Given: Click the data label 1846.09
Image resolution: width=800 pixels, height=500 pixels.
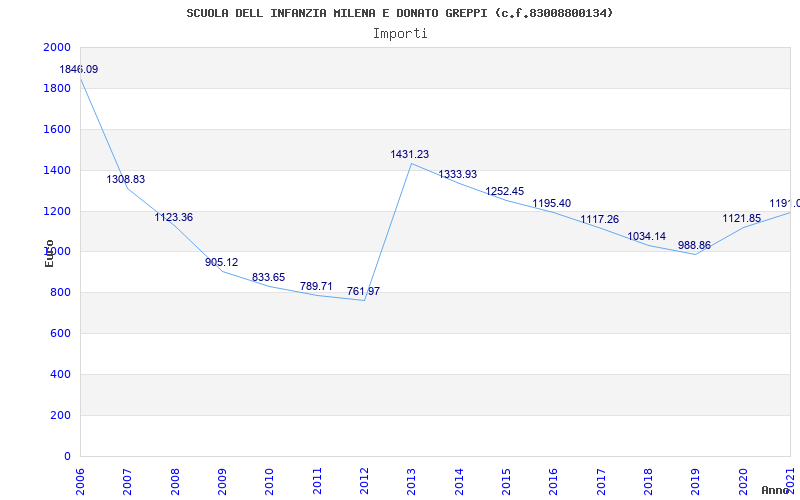Looking at the screenshot, I should click(x=79, y=69).
